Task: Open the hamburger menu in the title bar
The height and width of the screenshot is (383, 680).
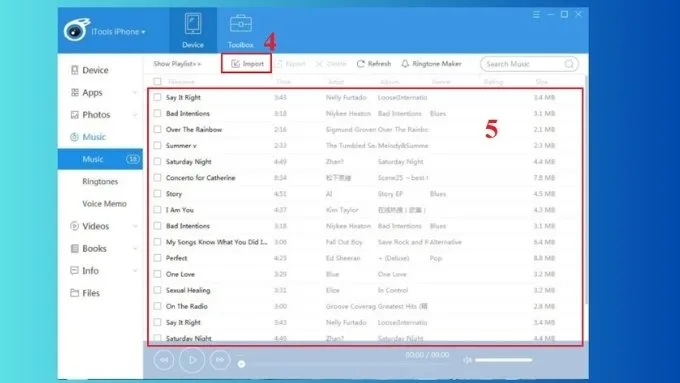Action: pos(536,14)
